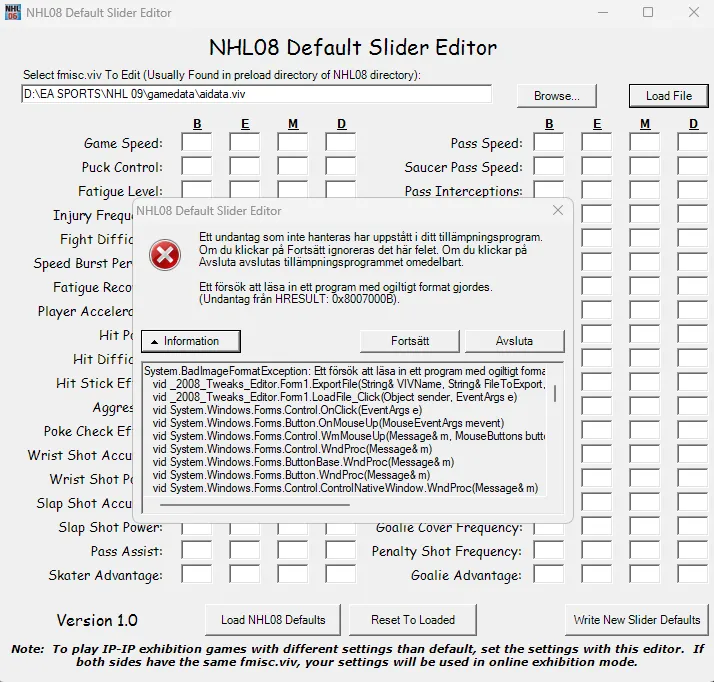This screenshot has width=714, height=682.
Task: Click Goalie Advantage D field
Action: 693,575
